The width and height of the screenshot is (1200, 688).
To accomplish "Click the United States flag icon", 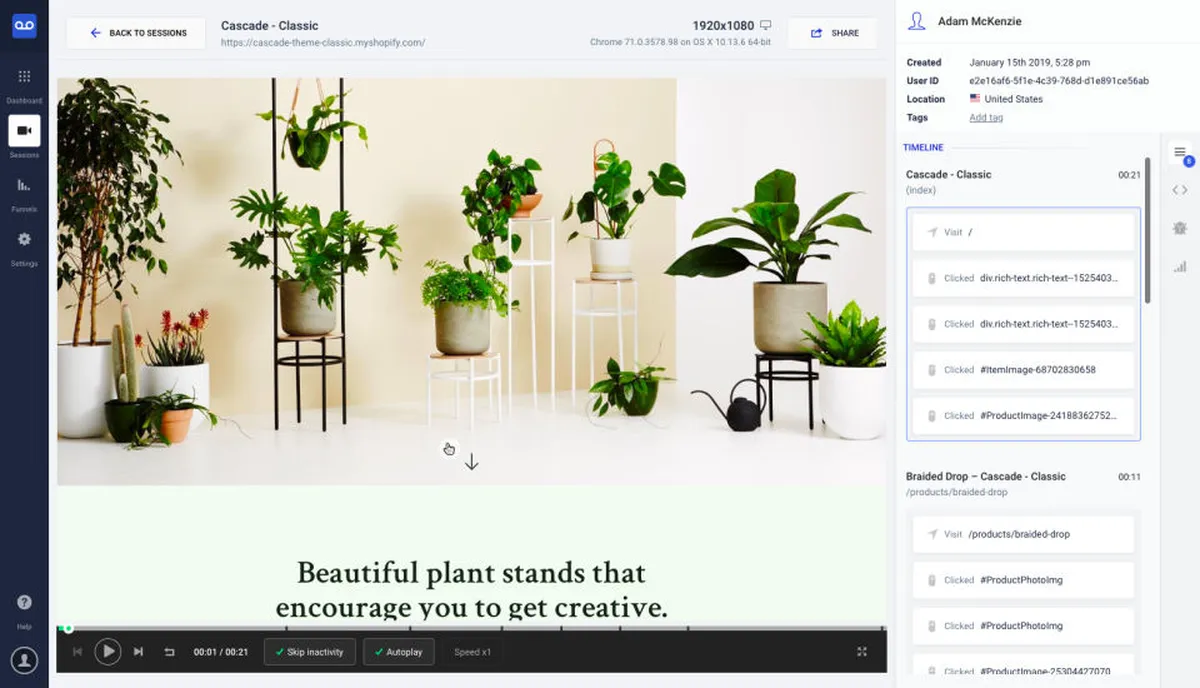I will click(975, 99).
